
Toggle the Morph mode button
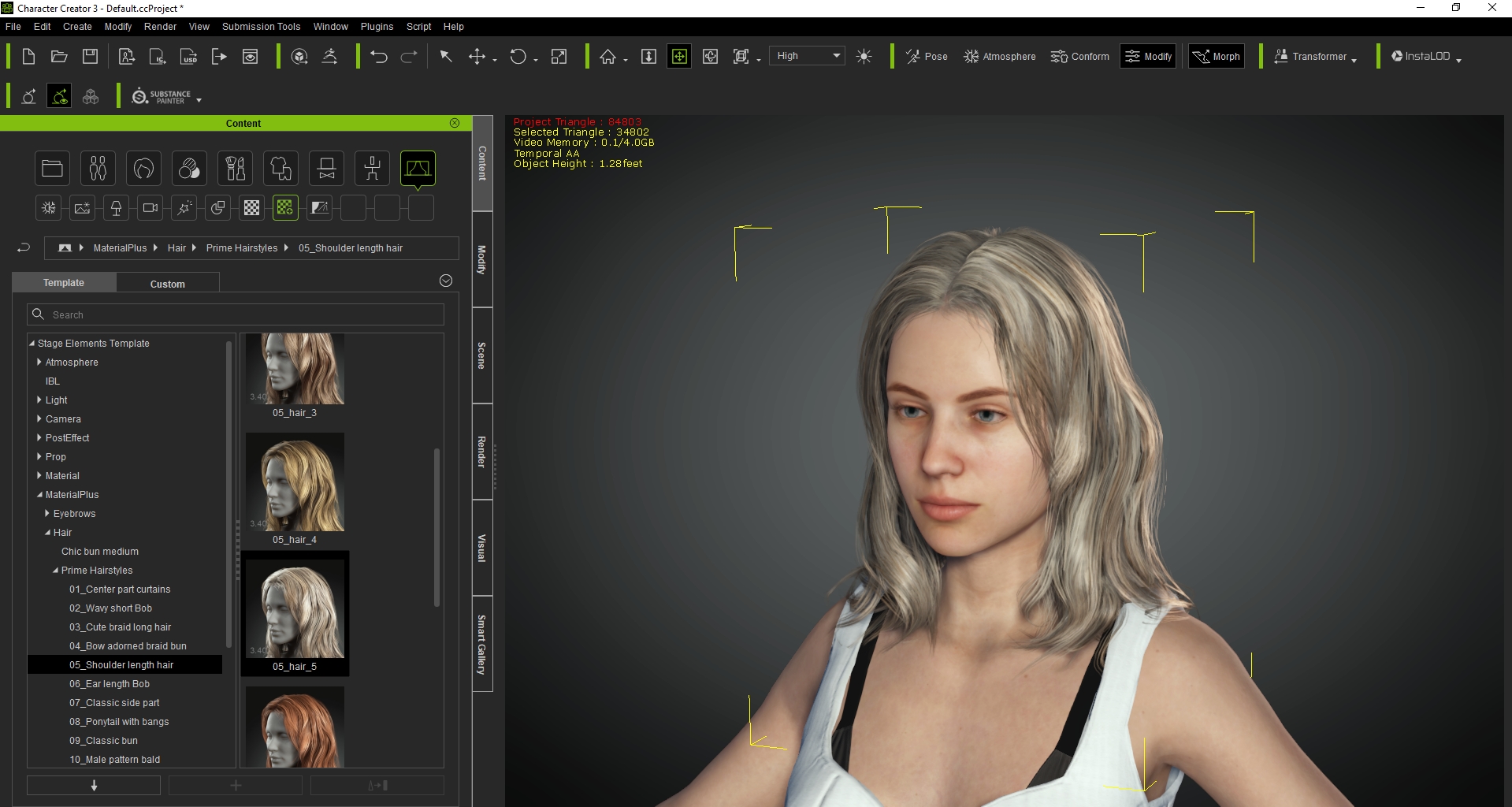point(1217,56)
